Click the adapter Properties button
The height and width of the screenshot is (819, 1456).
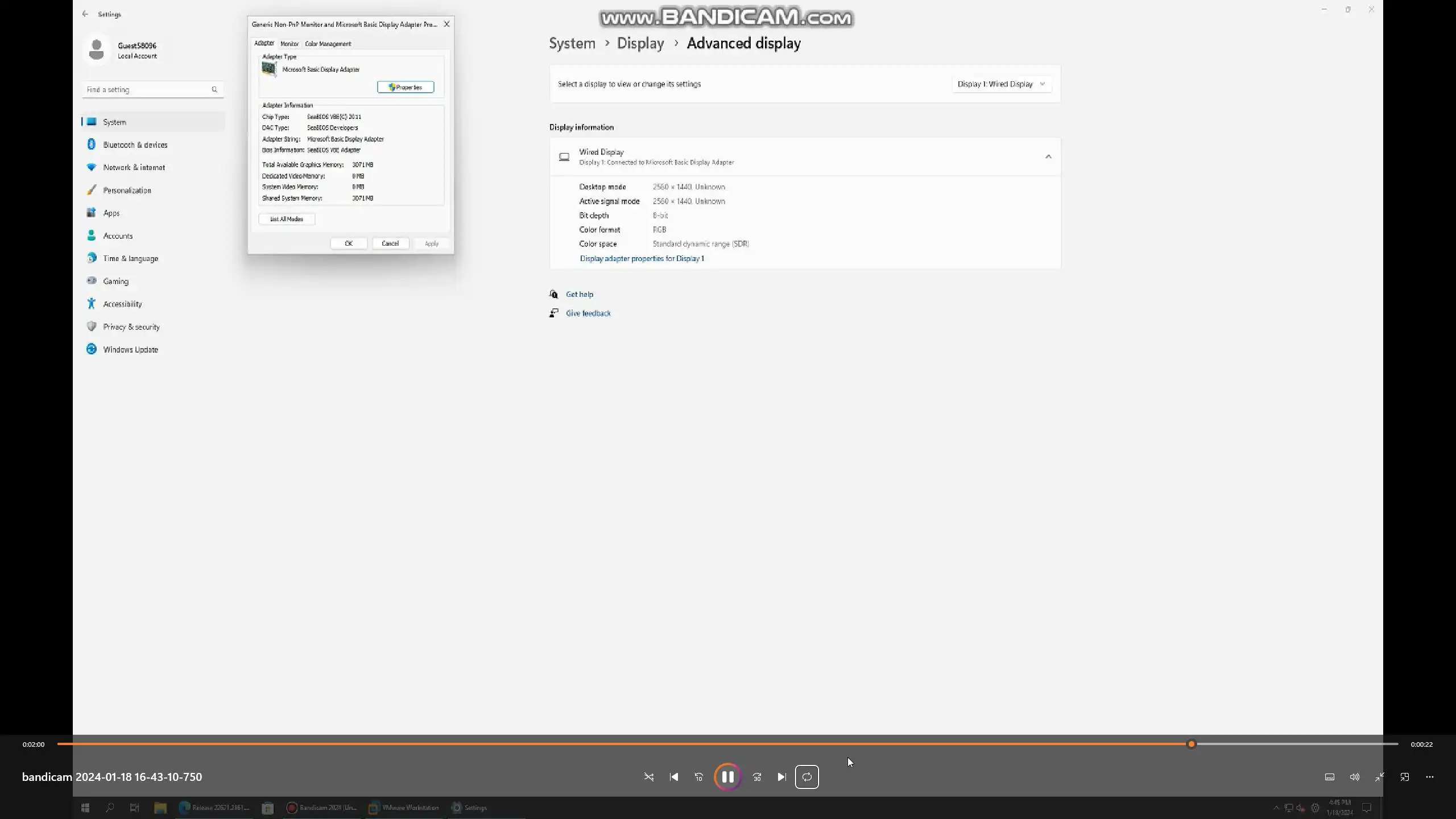pos(406,87)
